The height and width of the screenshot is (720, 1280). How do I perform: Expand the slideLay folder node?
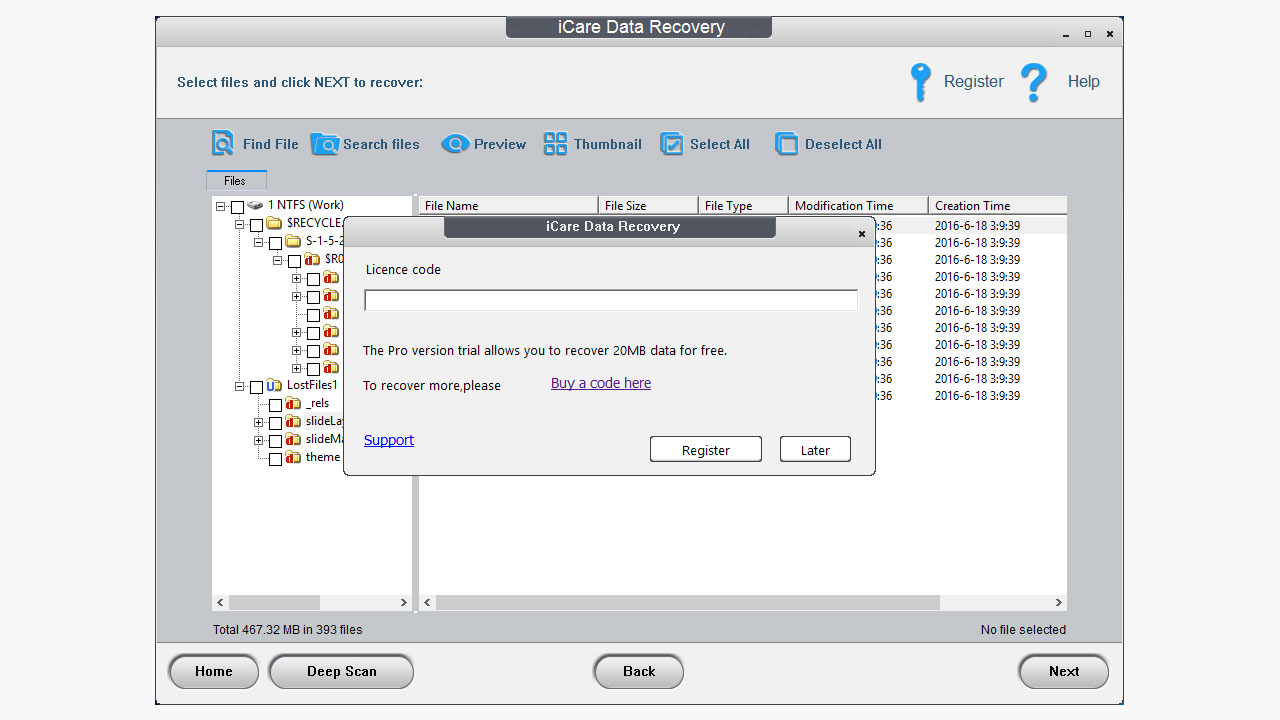click(259, 422)
